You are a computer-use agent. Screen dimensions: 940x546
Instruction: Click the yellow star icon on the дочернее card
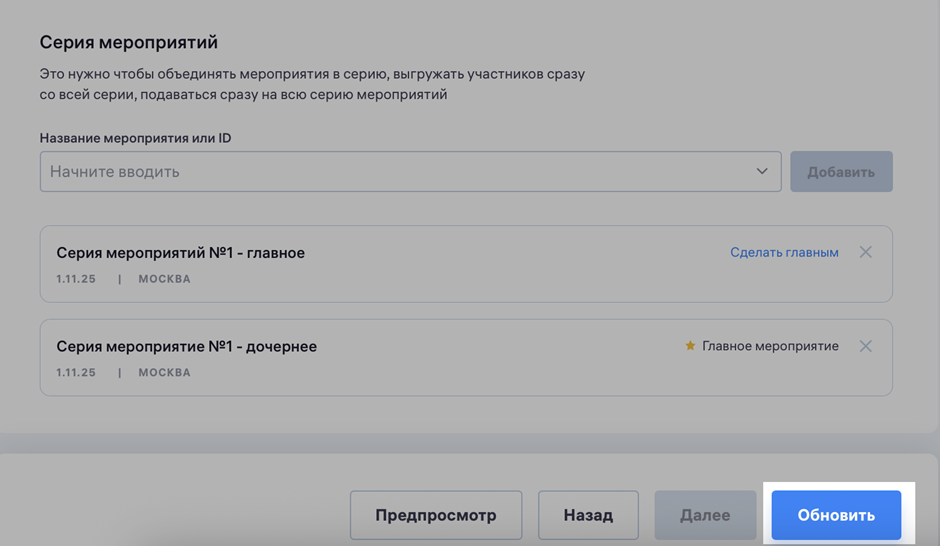[x=690, y=346]
